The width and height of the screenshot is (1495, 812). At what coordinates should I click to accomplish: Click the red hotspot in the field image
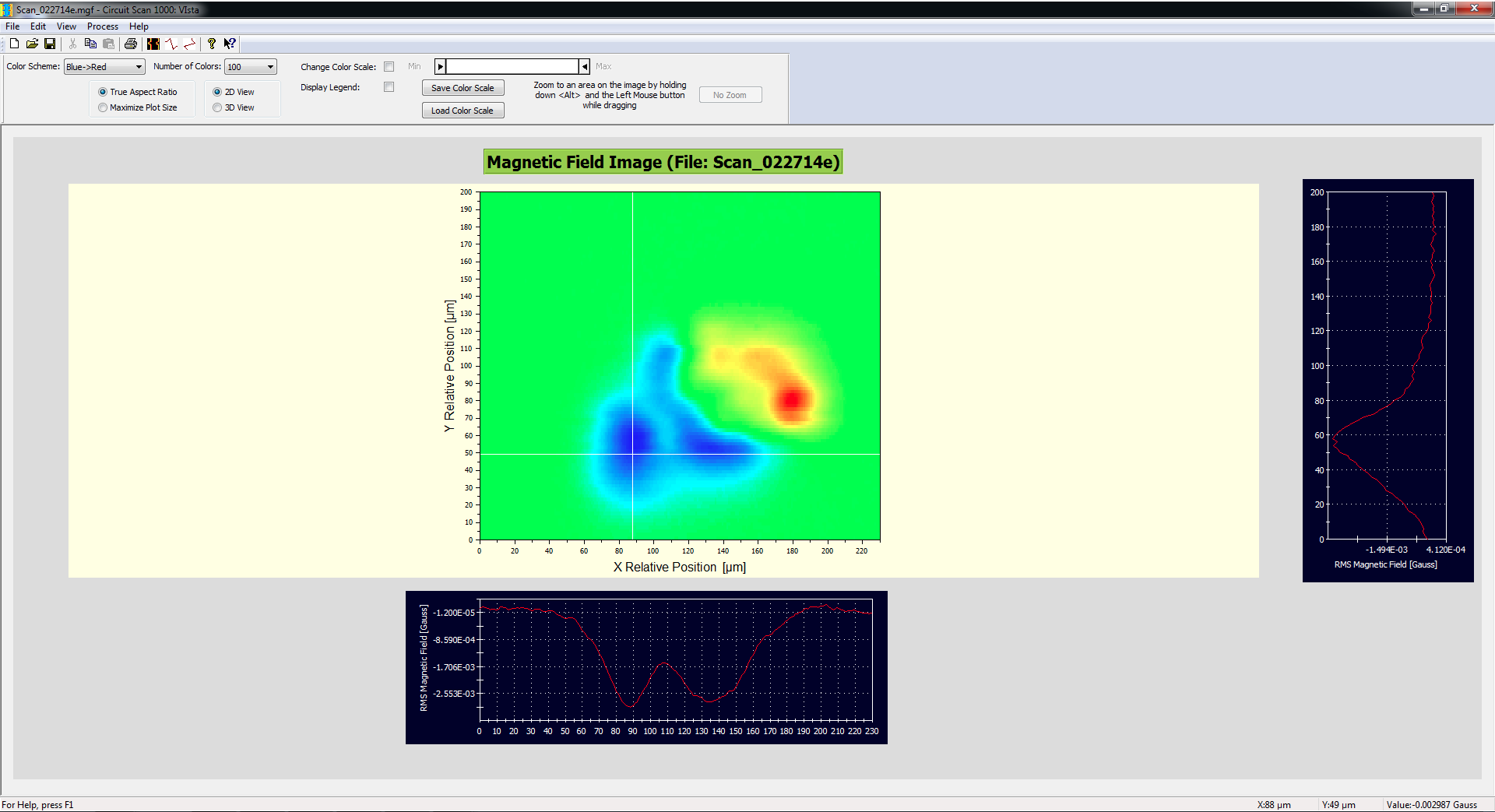pos(792,399)
